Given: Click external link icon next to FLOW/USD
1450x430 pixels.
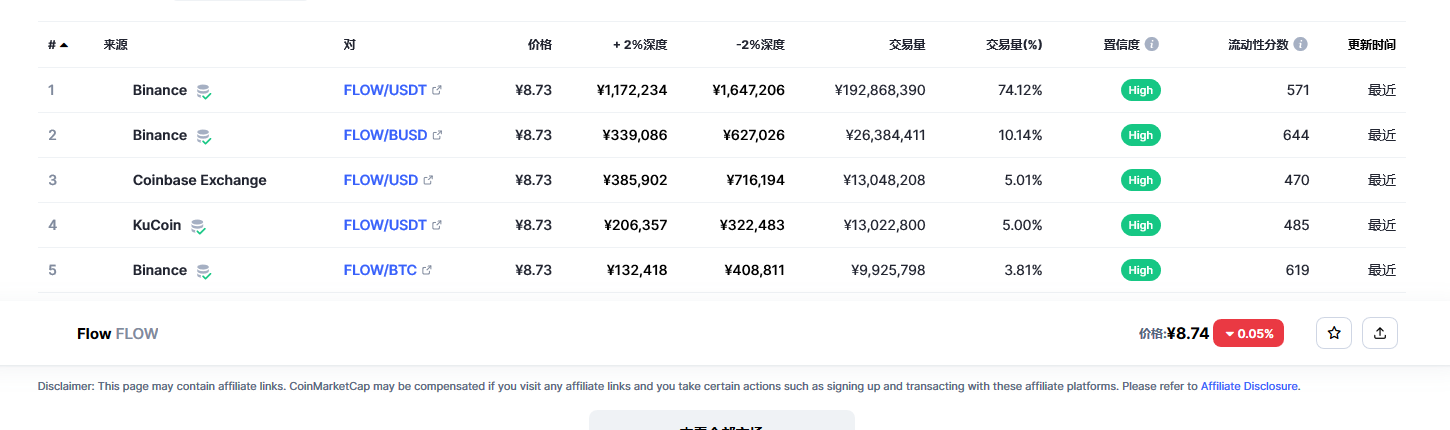Looking at the screenshot, I should 428,180.
